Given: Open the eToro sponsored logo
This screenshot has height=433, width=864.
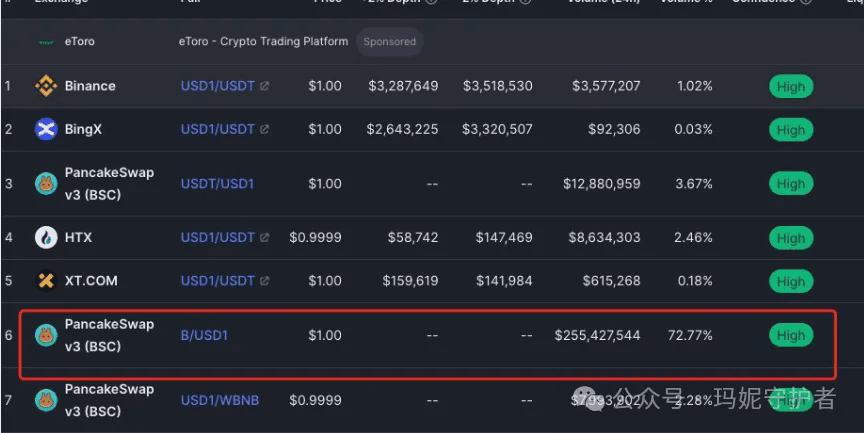Looking at the screenshot, I should 46,42.
